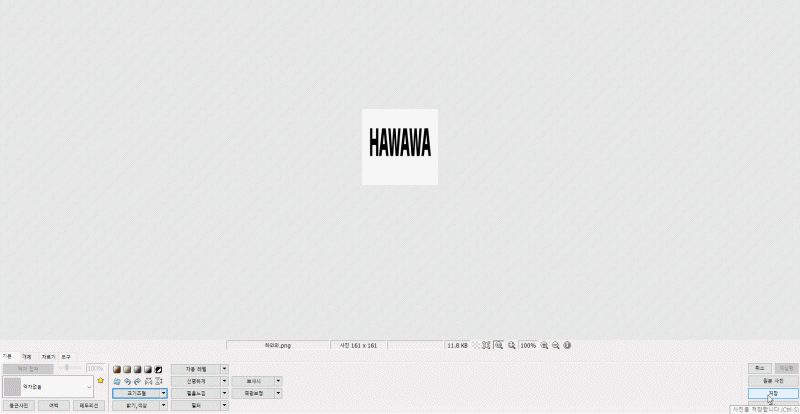The height and width of the screenshot is (414, 800).
Task: Click the 필름느낌 film effect button
Action: pos(196,393)
